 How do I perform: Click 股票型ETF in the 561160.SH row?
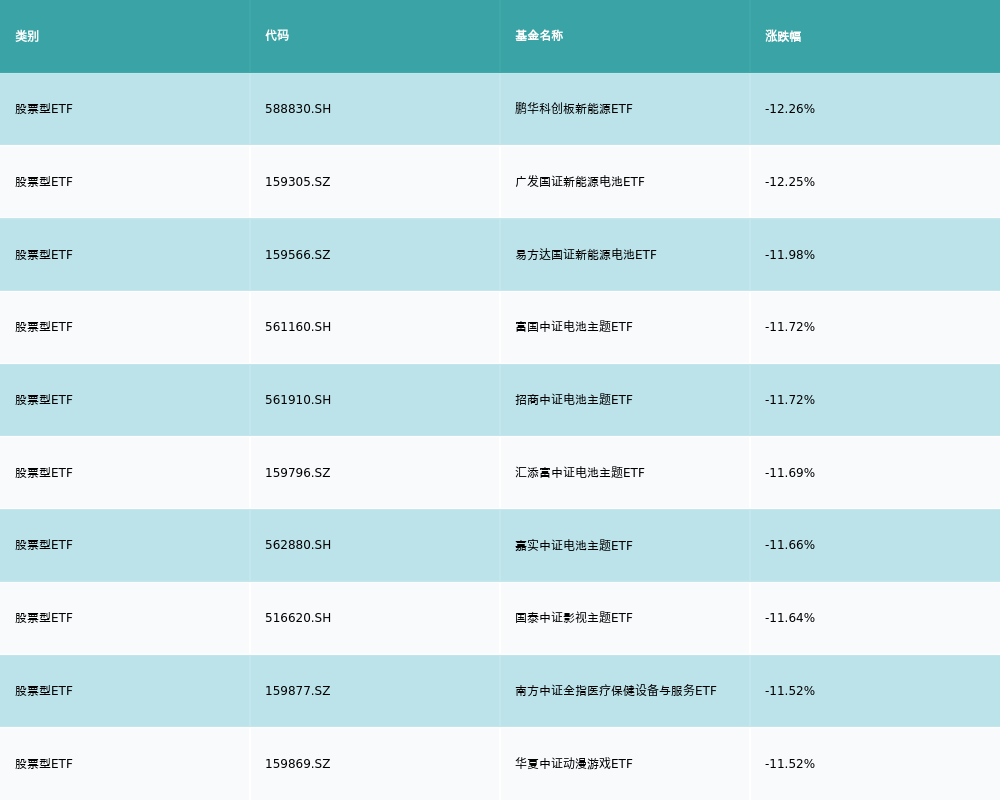[44, 327]
